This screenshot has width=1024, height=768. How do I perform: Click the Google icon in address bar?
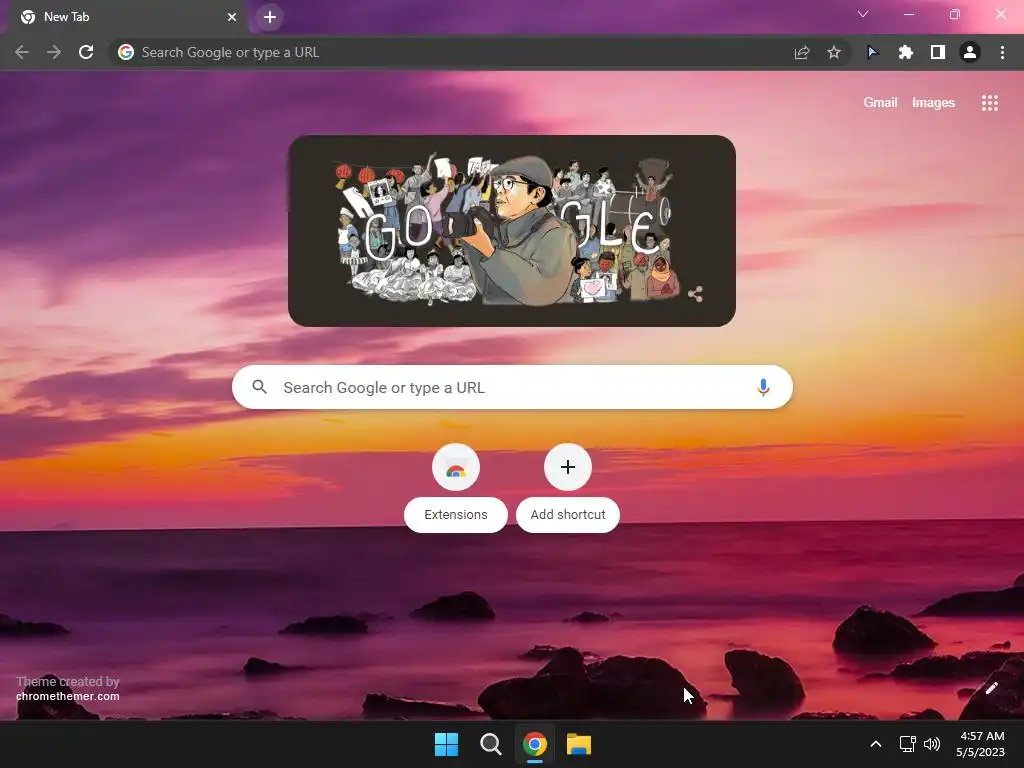point(126,52)
